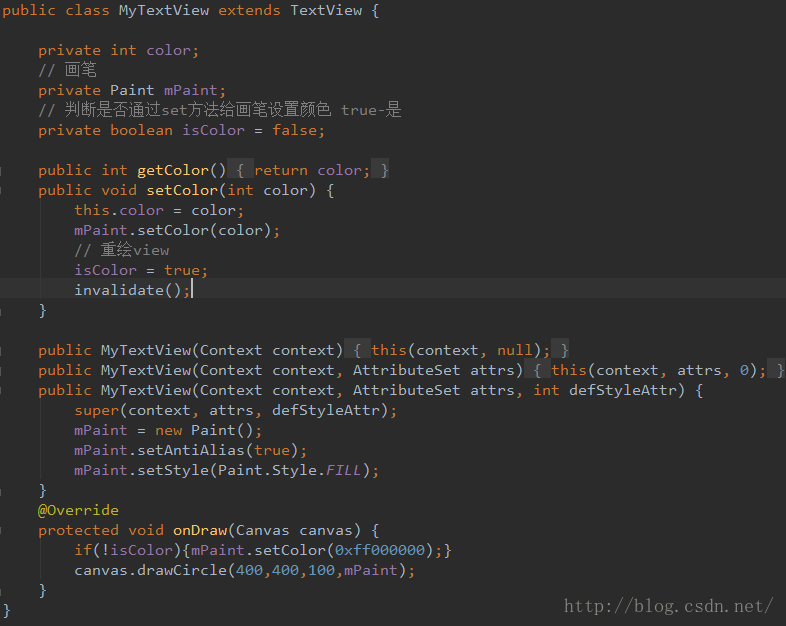The image size is (786, 626).
Task: Click the onDraw method name
Action: (x=200, y=531)
